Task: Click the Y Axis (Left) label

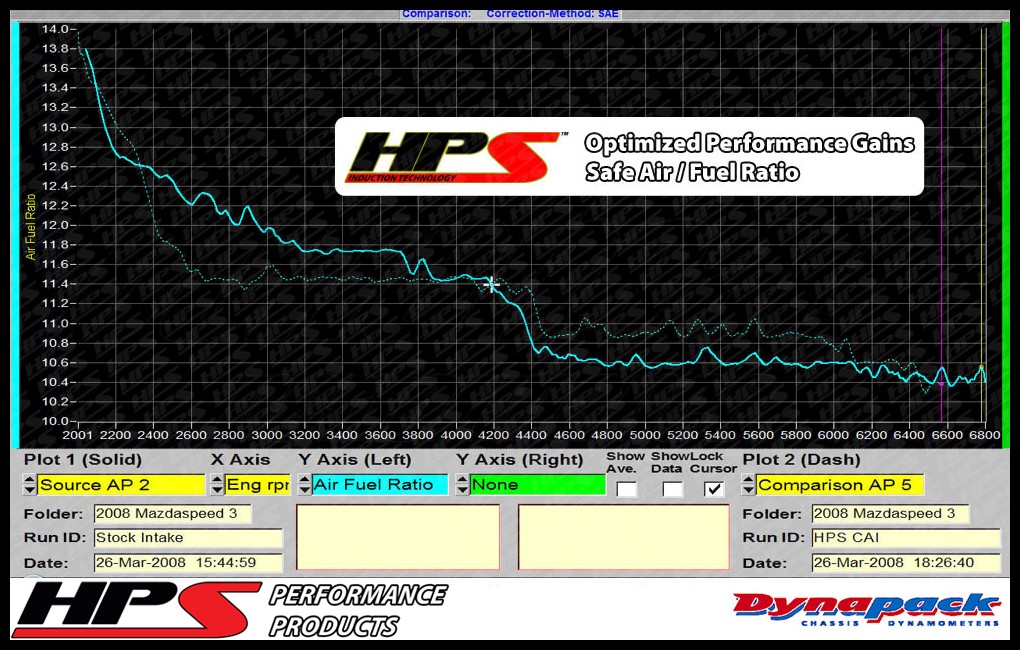Action: click(355, 460)
